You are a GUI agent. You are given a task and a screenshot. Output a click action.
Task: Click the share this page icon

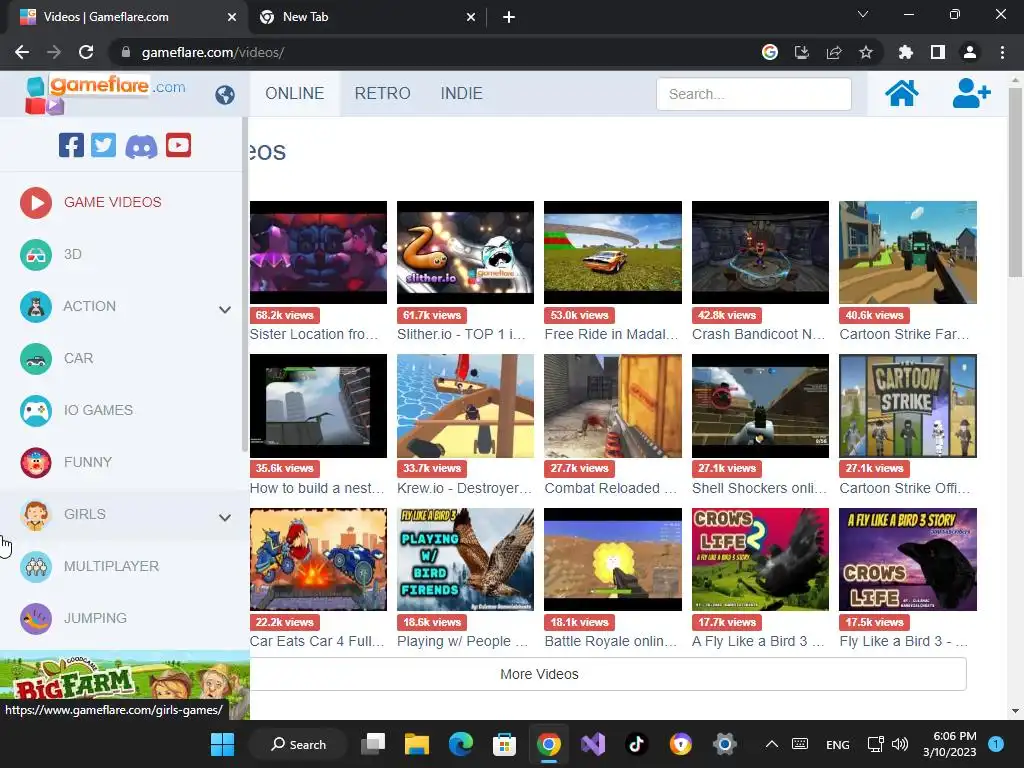click(x=834, y=52)
